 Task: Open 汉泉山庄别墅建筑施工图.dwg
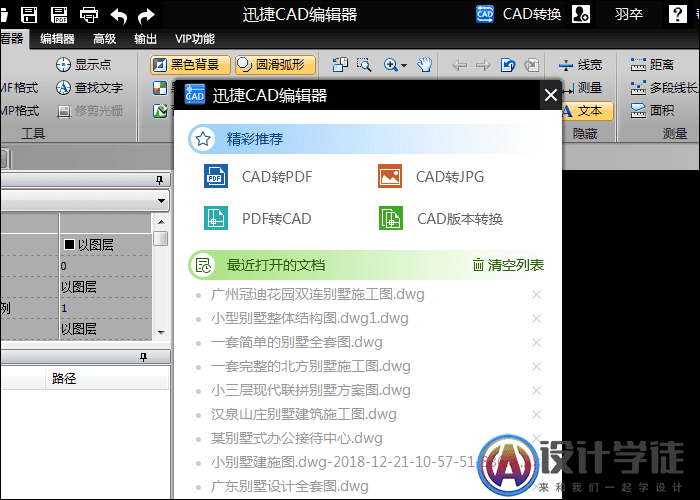click(304, 415)
